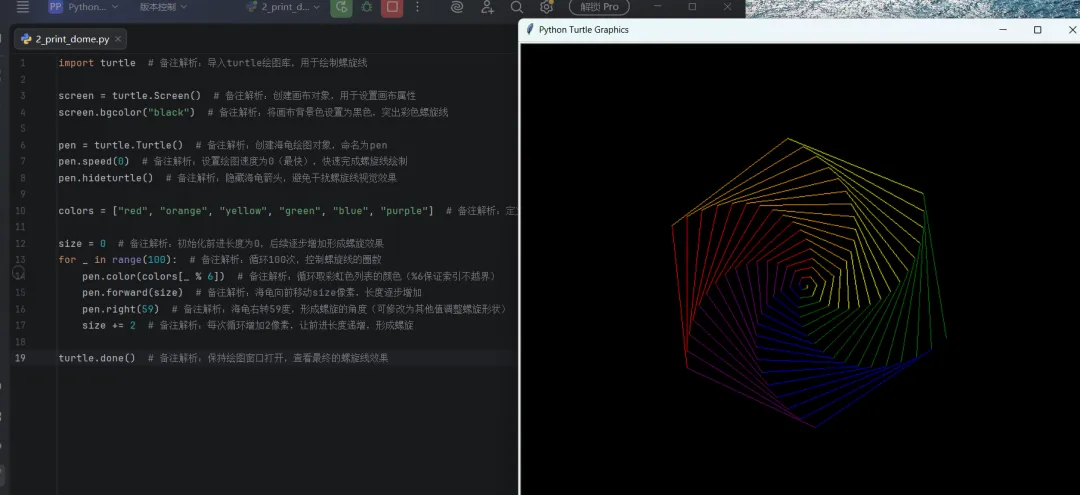The width and height of the screenshot is (1080, 495).
Task: Stop the running script with red square
Action: 392,8
